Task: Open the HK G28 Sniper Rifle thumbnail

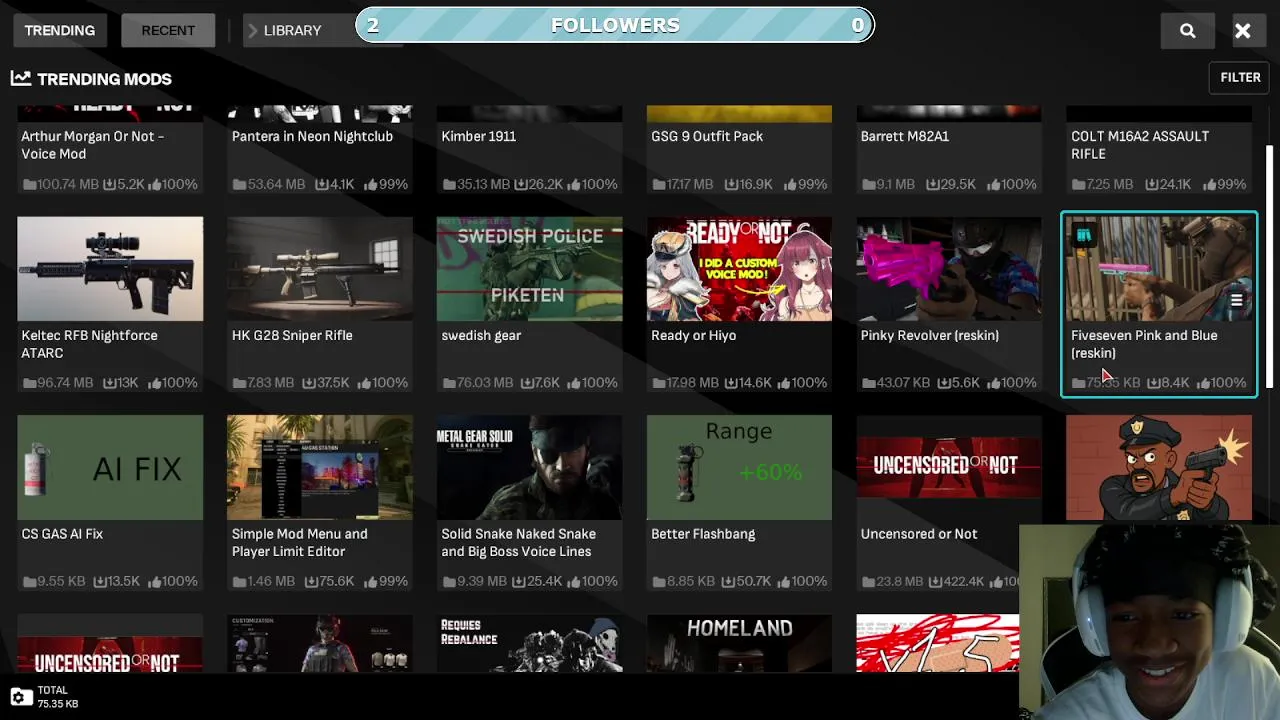Action: (320, 269)
